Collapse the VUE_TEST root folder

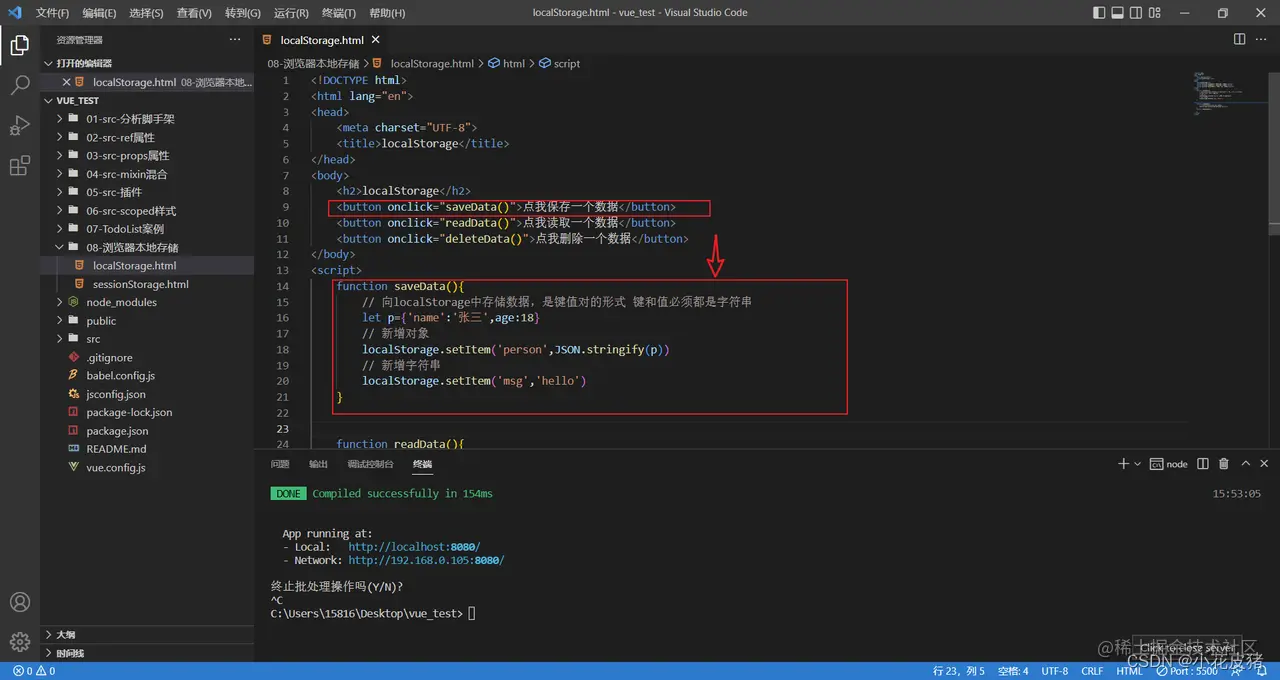click(50, 100)
